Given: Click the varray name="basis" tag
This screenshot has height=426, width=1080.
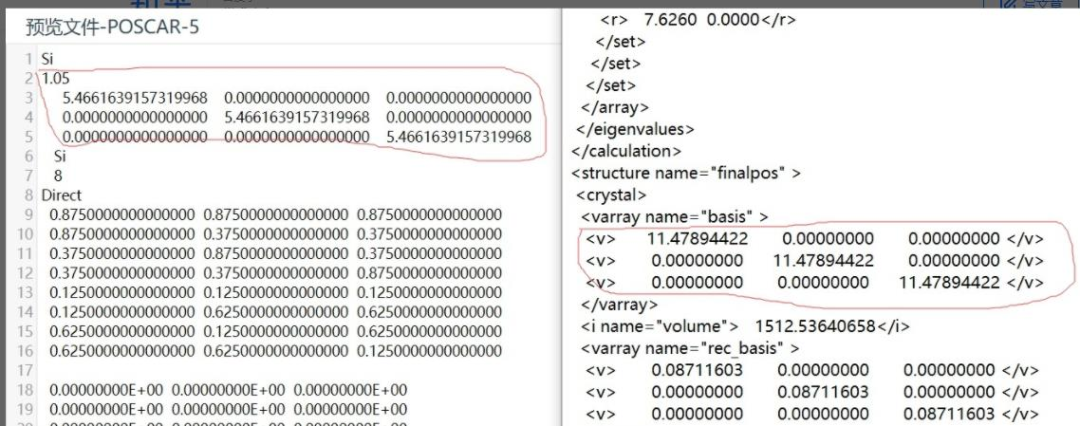Looking at the screenshot, I should 674,217.
